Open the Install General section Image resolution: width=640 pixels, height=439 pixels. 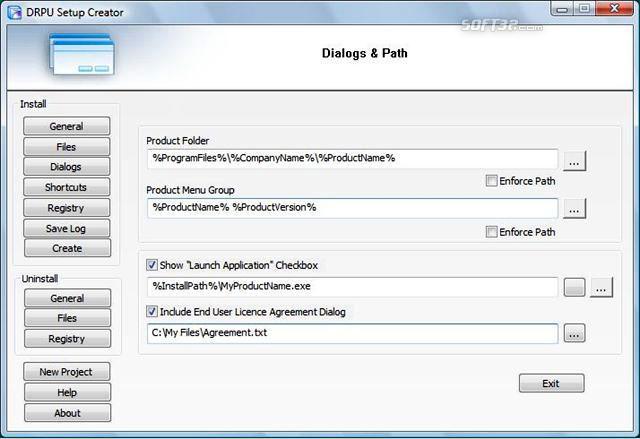(x=67, y=126)
